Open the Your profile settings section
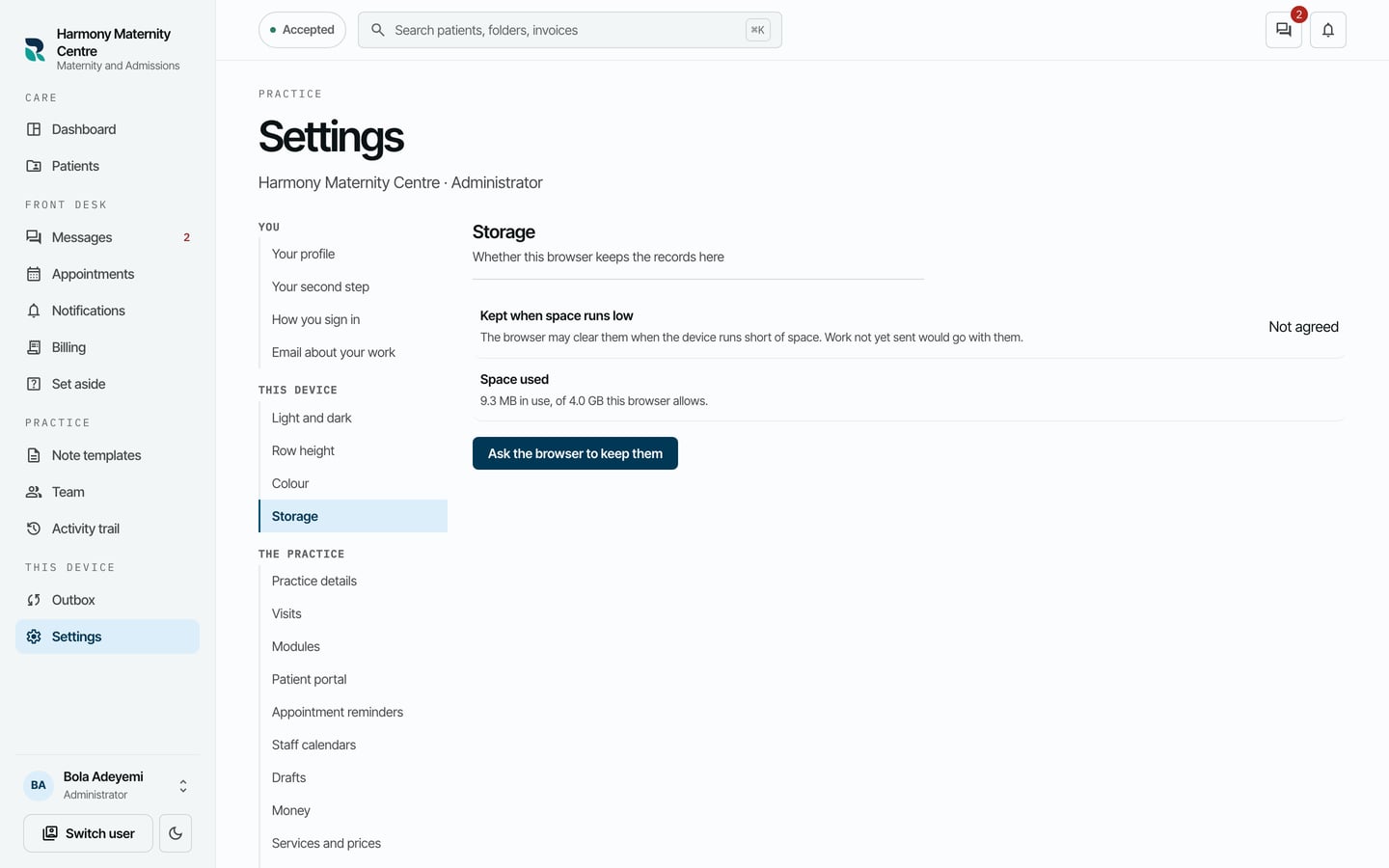The width and height of the screenshot is (1389, 868). (x=353, y=254)
